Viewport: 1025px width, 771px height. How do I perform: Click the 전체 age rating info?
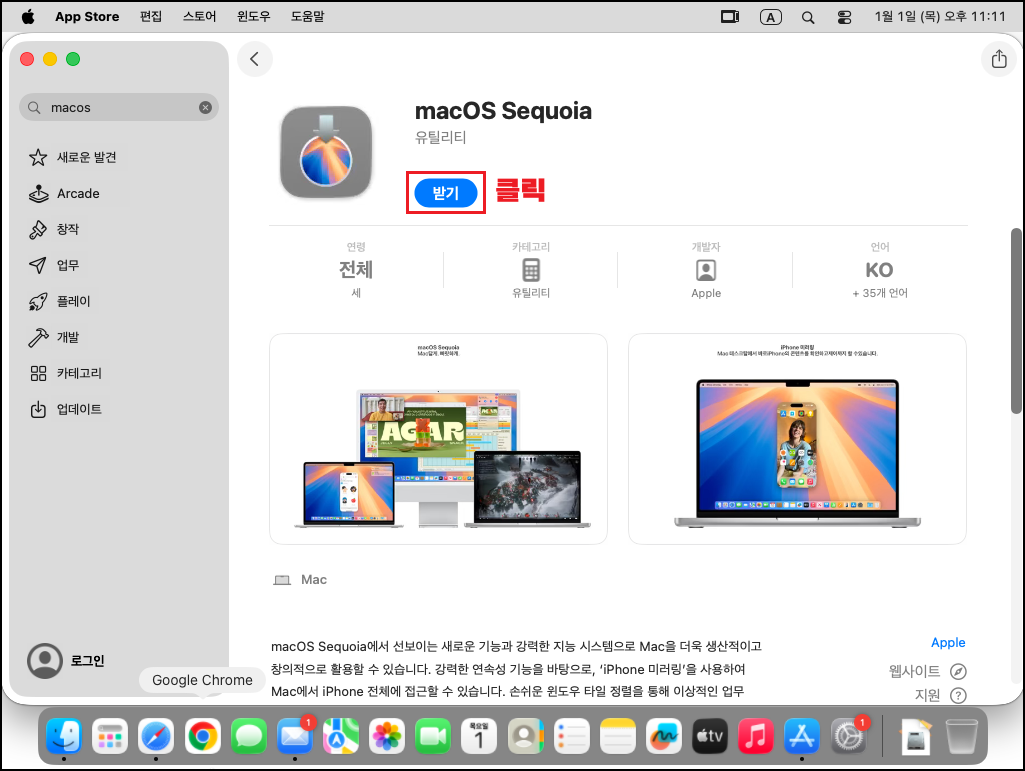coord(356,269)
